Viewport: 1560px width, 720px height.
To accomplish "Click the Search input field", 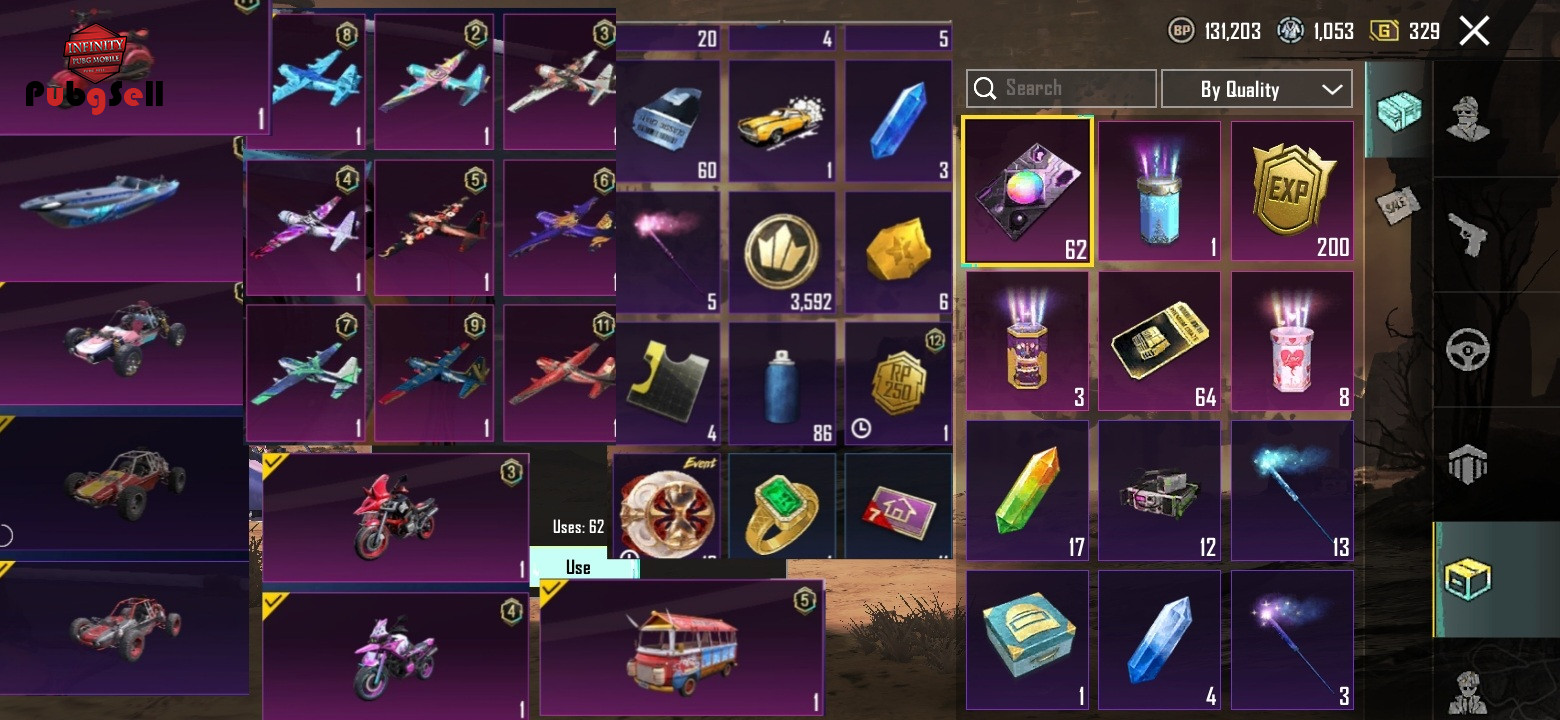I will pos(1061,88).
